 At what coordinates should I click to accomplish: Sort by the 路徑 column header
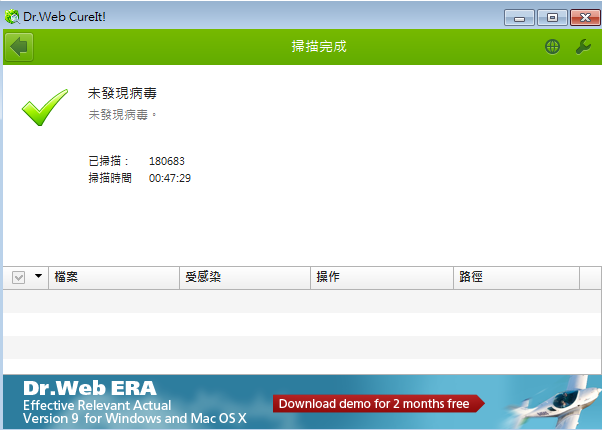[x=517, y=277]
